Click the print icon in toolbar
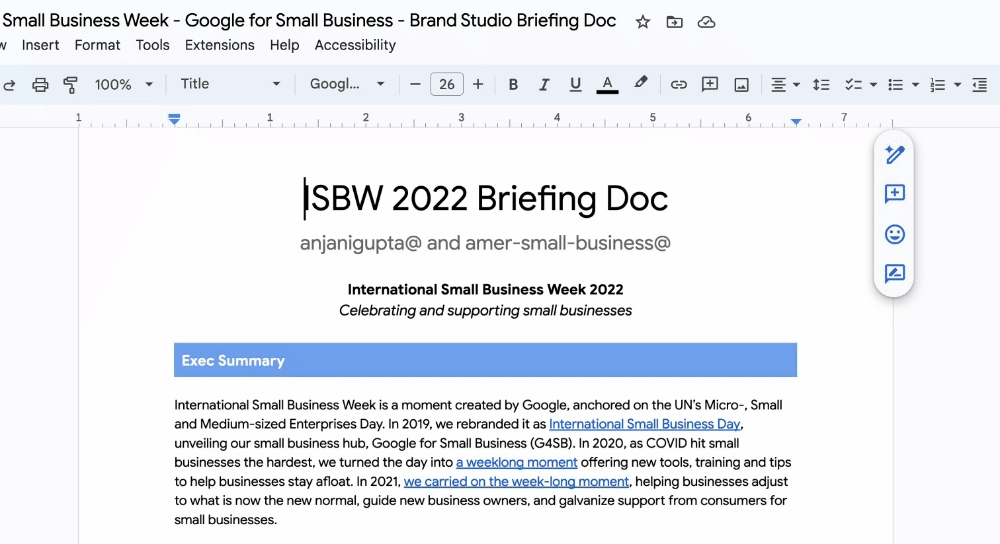 40,85
